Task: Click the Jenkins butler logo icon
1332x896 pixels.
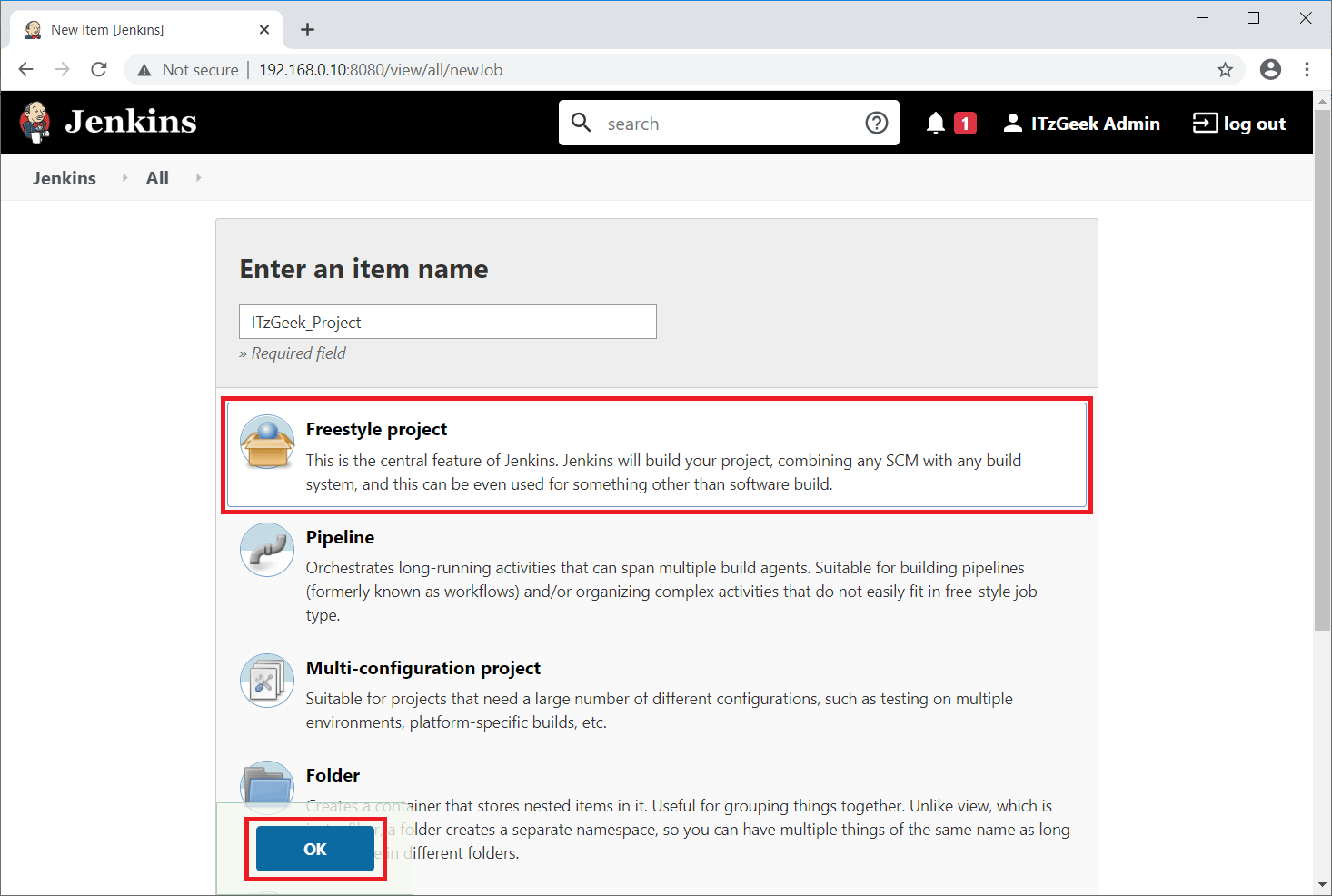Action: coord(35,122)
